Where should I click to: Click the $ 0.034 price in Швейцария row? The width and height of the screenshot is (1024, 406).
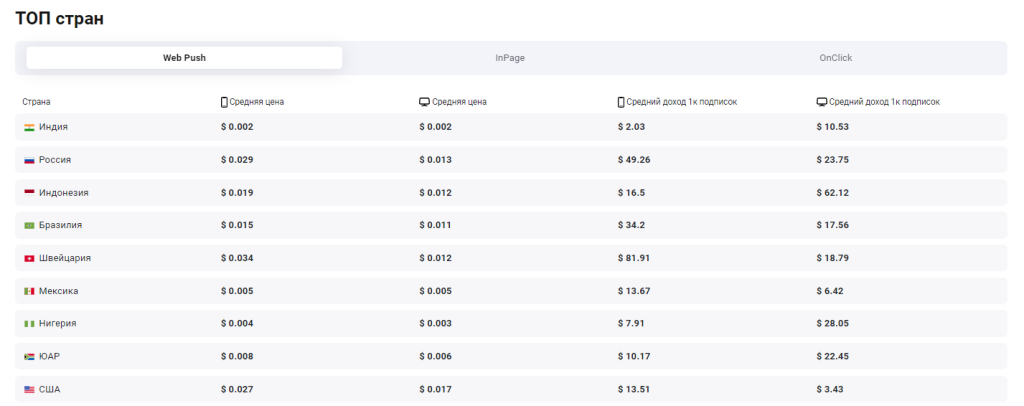(237, 258)
